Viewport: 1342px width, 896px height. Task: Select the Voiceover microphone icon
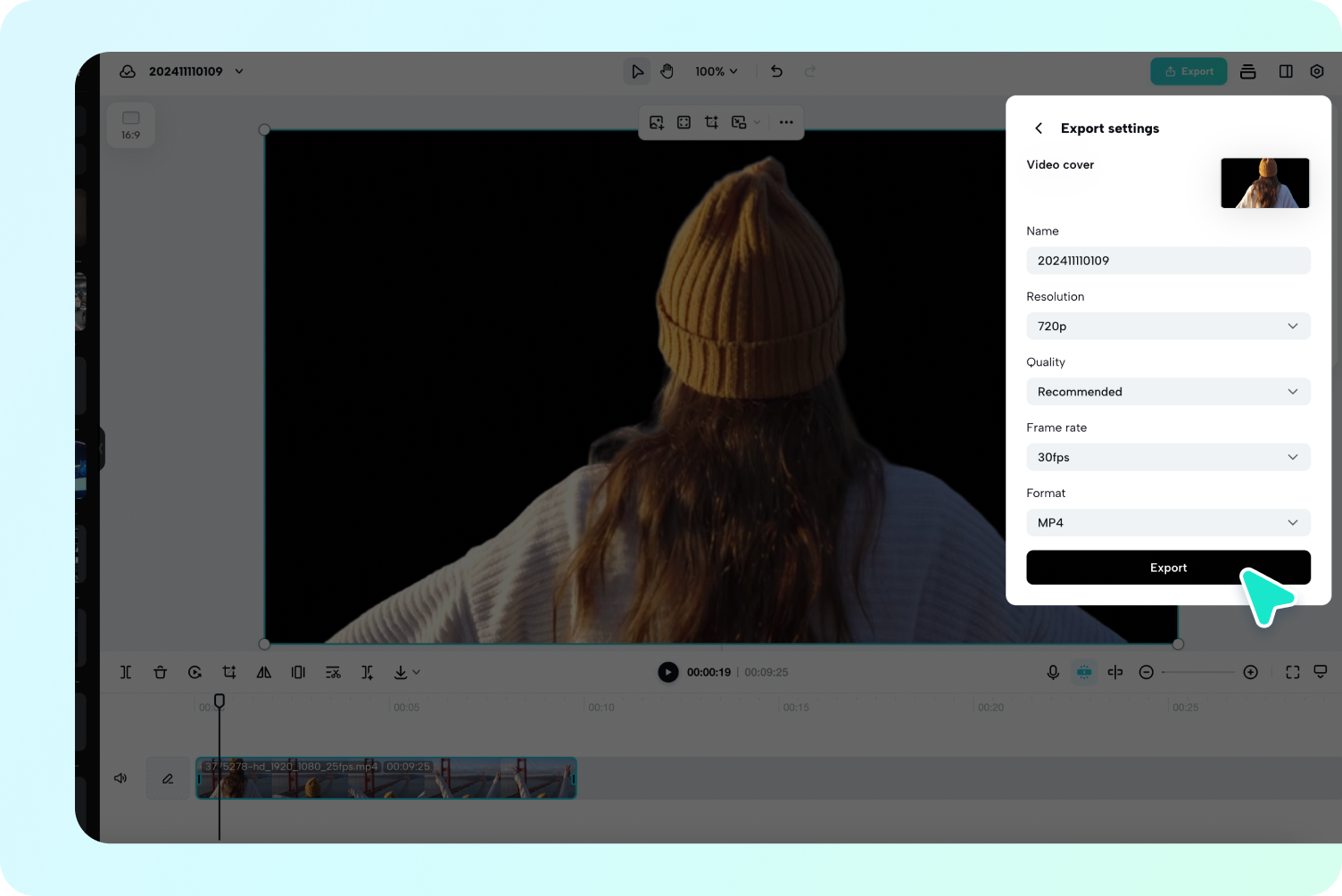[x=1053, y=672]
